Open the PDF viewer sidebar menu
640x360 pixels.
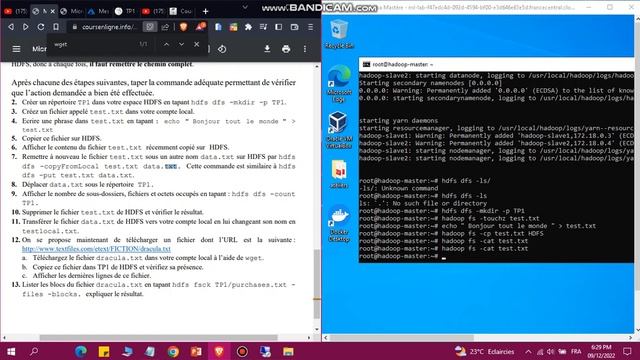(16, 49)
